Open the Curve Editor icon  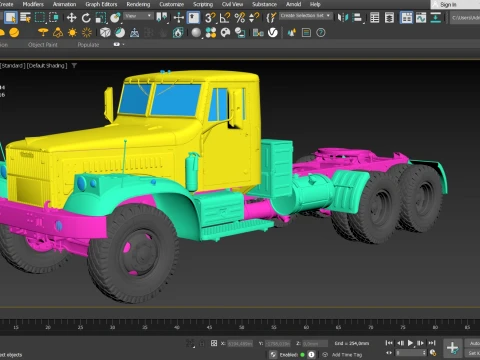click(x=421, y=17)
